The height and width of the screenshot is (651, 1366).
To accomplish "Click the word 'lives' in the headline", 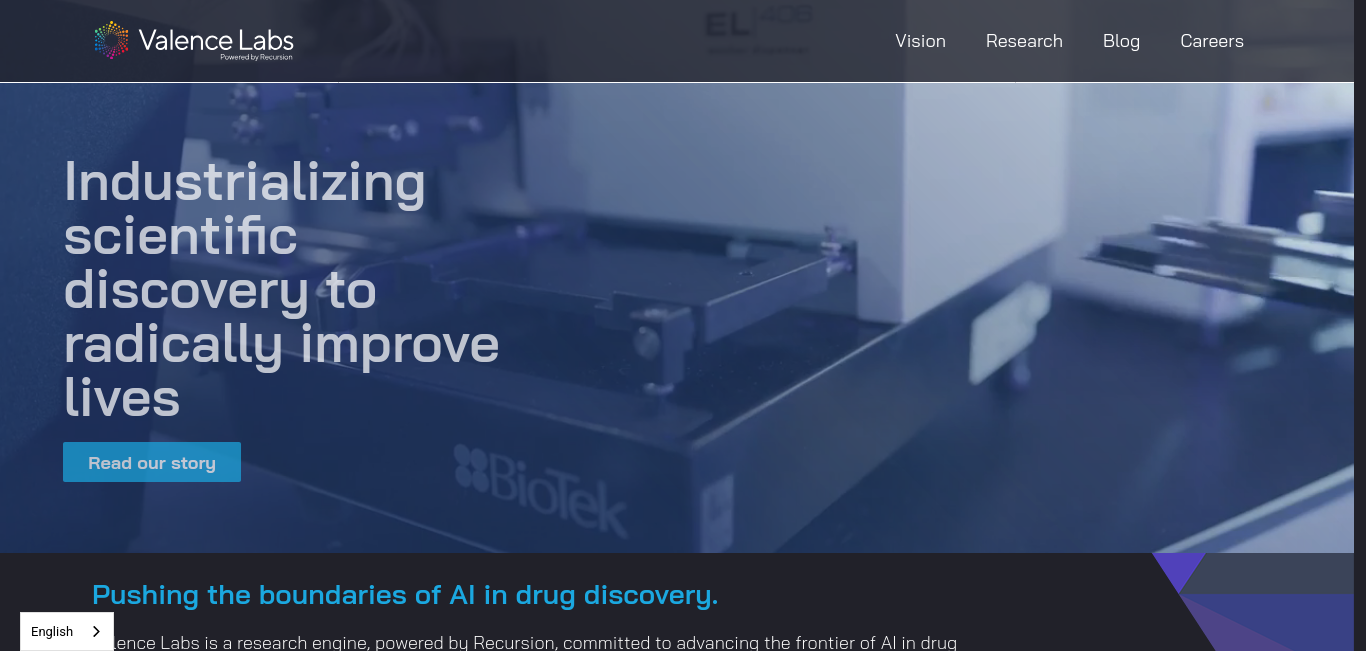I will (122, 397).
